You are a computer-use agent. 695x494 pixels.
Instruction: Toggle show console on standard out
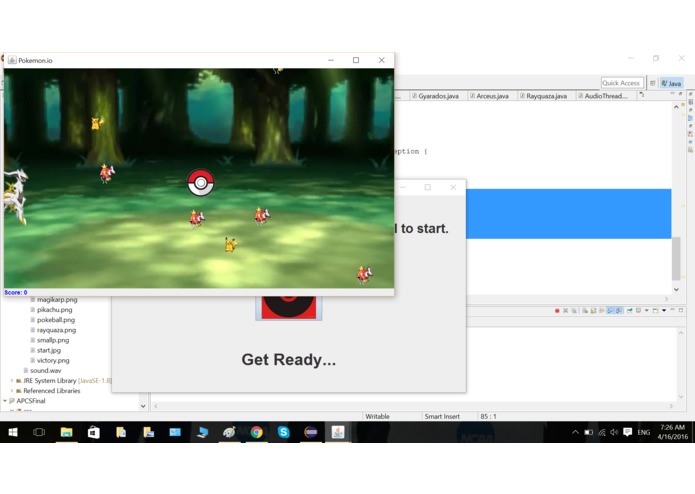(x=610, y=311)
